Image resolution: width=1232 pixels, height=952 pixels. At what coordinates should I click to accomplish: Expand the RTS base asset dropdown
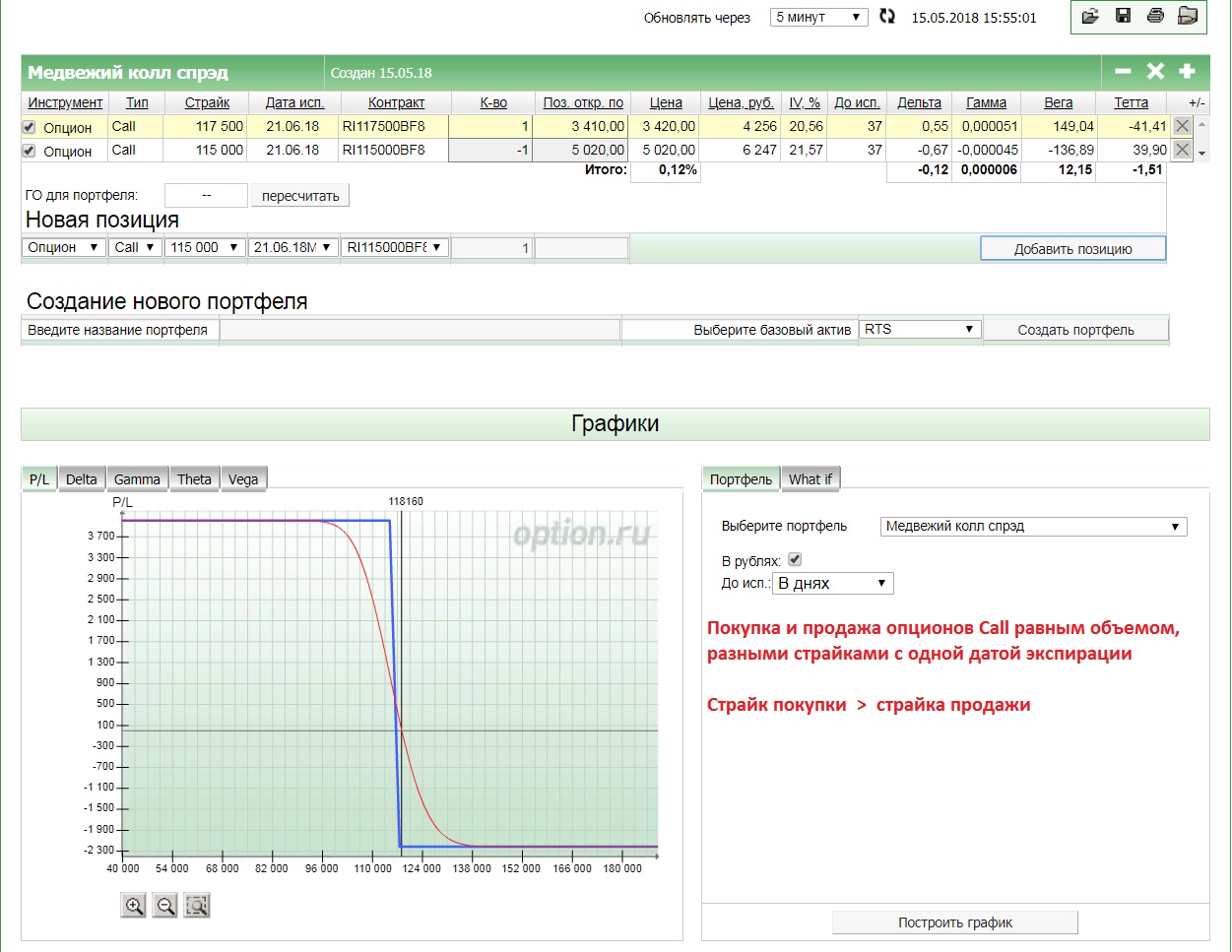coord(920,330)
